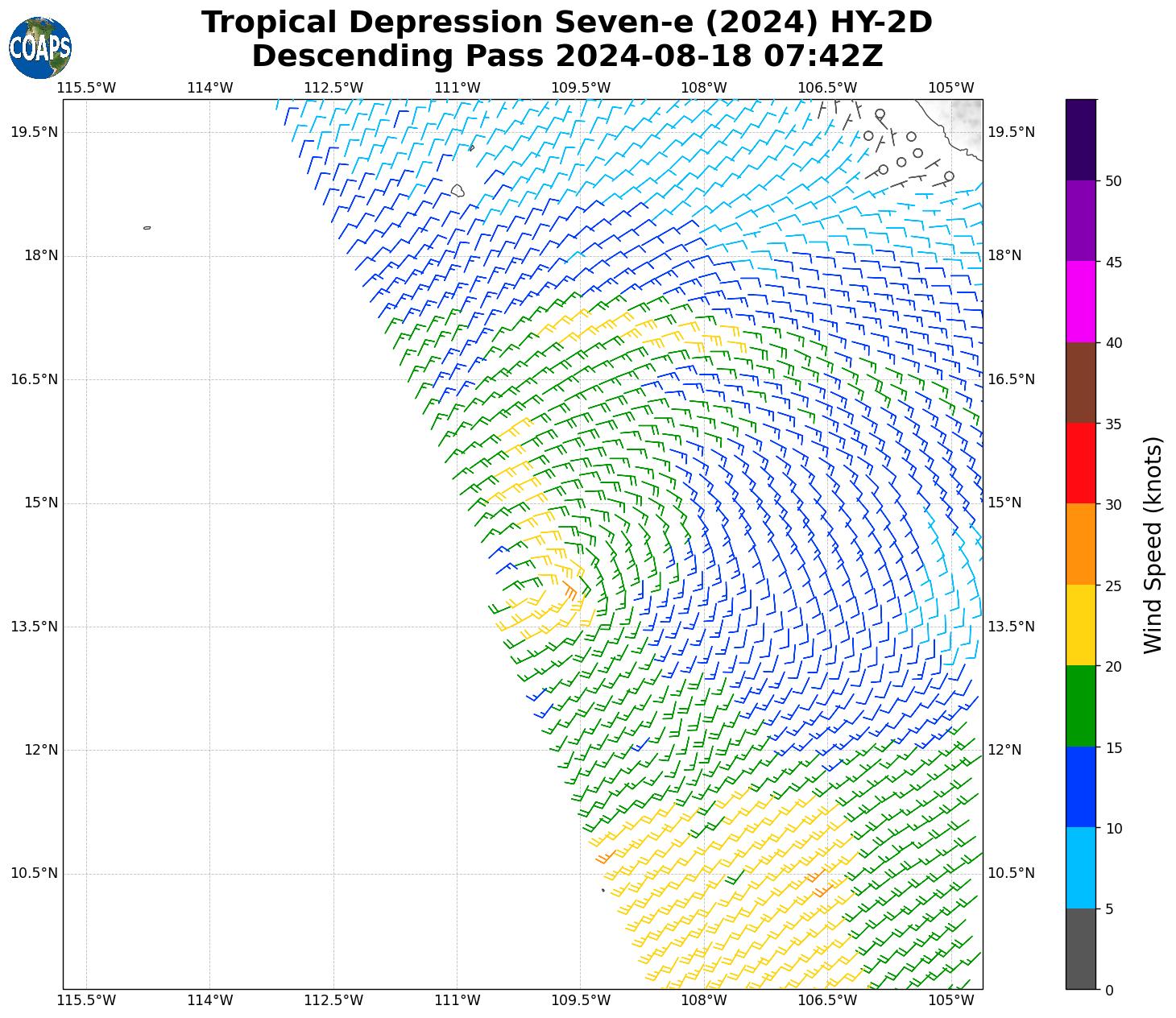Image resolution: width=1176 pixels, height=1018 pixels.
Task: Click the orange wind barb near storm center
Action: click(570, 591)
